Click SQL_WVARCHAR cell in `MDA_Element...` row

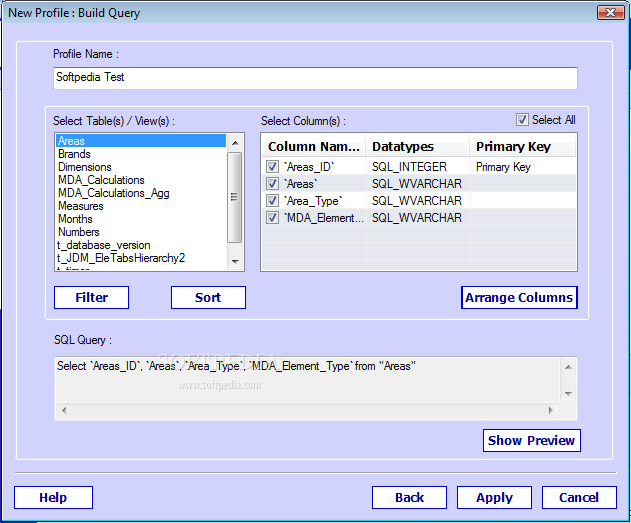(418, 218)
